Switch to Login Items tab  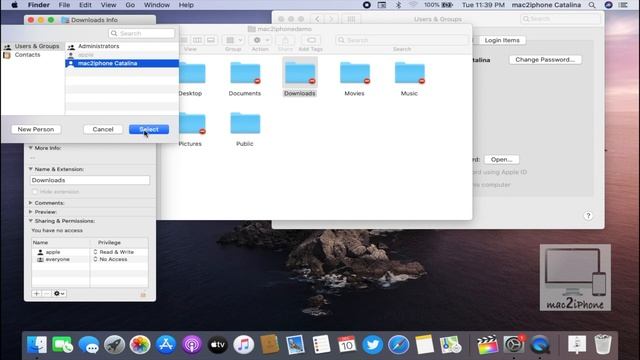(502, 40)
